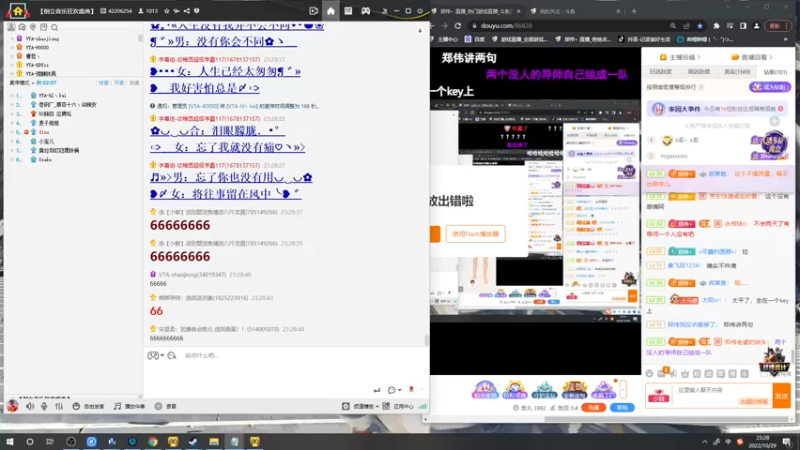Screen dimensions: 800x450
Task: Switch to the 贵宾(1569) tab on Douyu
Action: pyautogui.click(x=737, y=72)
